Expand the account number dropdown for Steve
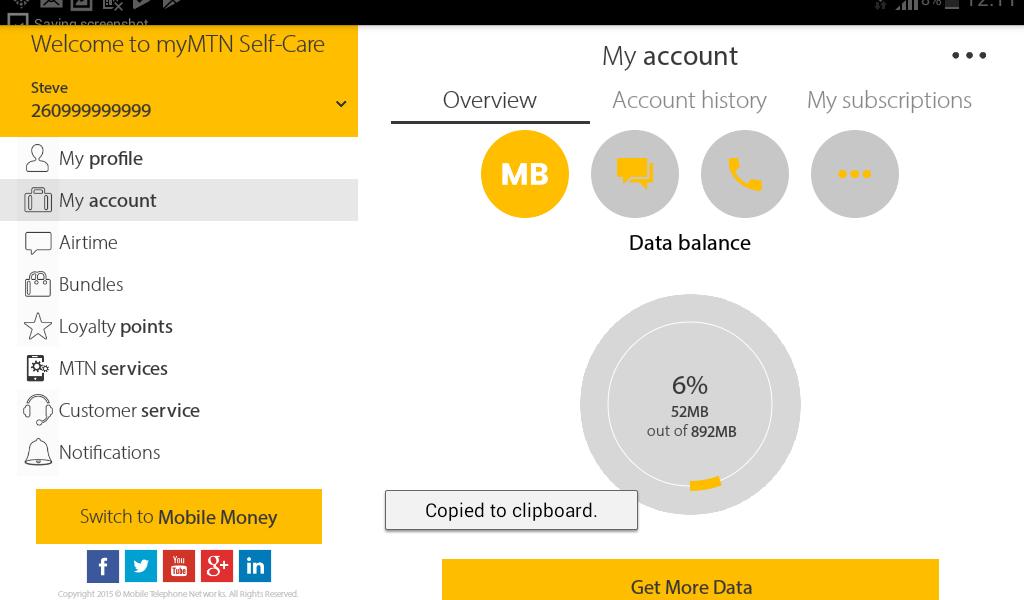This screenshot has width=1024, height=600. point(341,102)
